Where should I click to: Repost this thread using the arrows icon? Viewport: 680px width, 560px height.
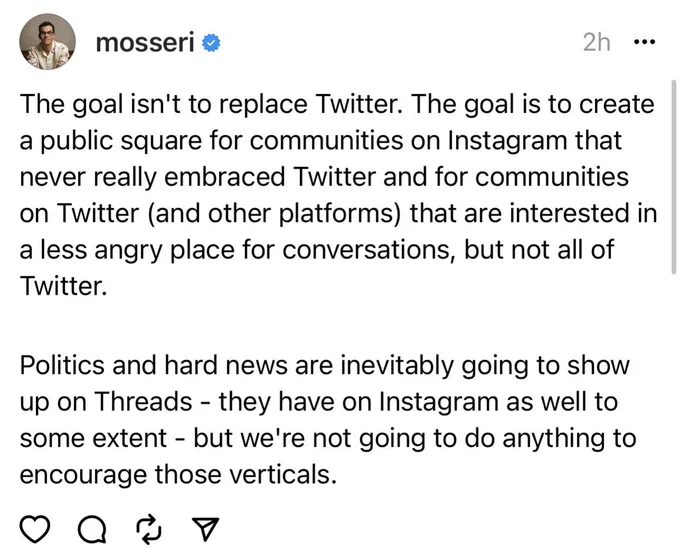pyautogui.click(x=149, y=530)
